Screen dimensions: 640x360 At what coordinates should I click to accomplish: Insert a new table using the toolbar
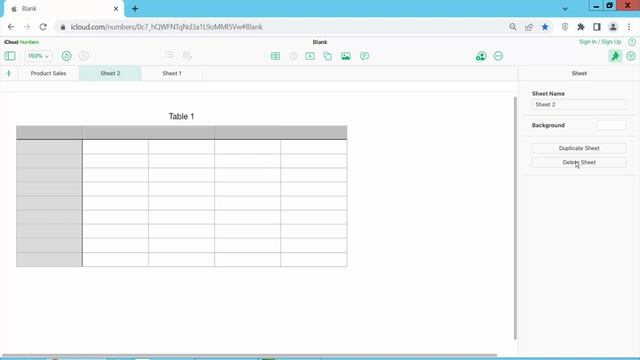click(x=276, y=56)
